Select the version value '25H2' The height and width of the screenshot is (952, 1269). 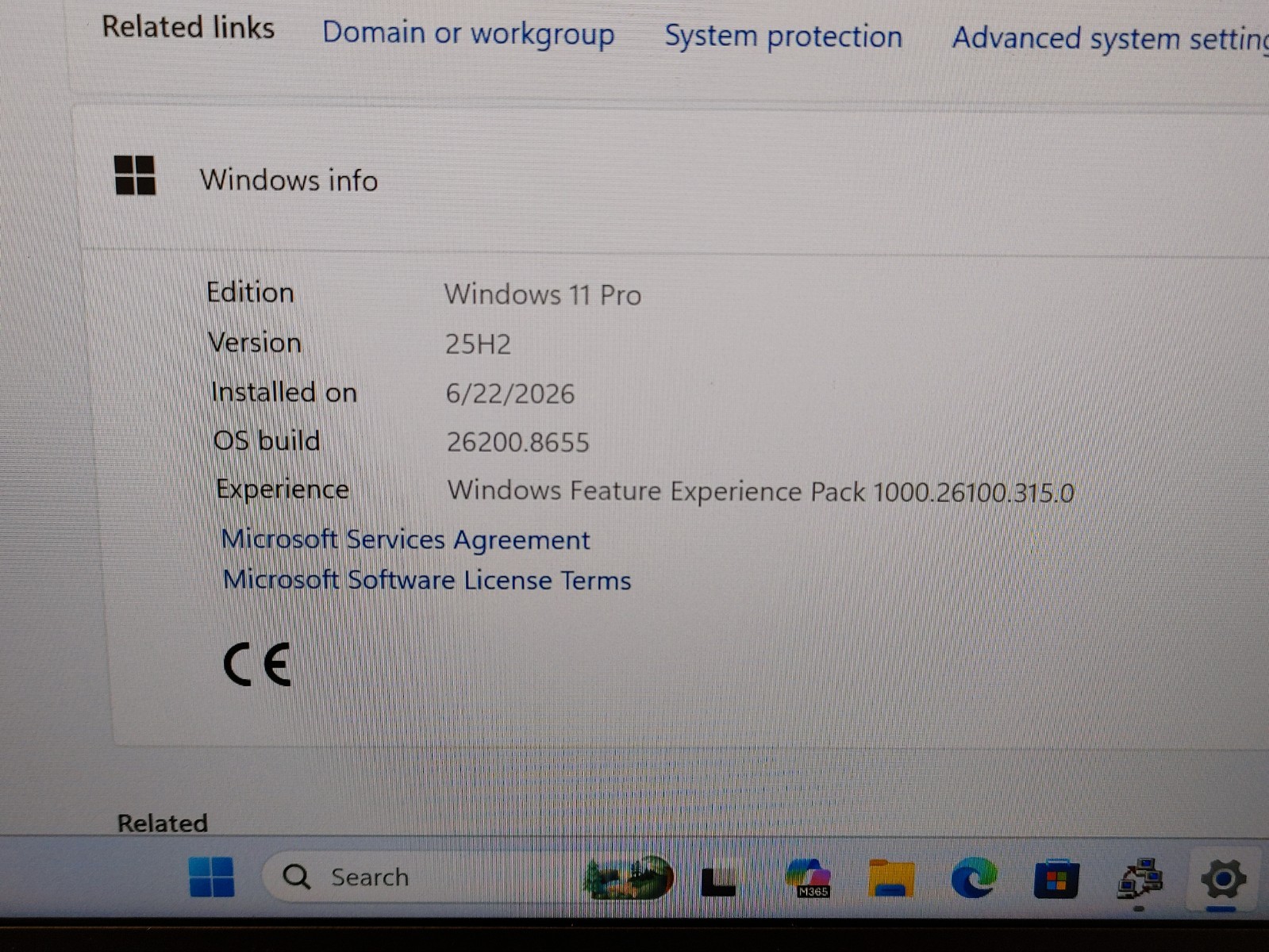coord(478,344)
